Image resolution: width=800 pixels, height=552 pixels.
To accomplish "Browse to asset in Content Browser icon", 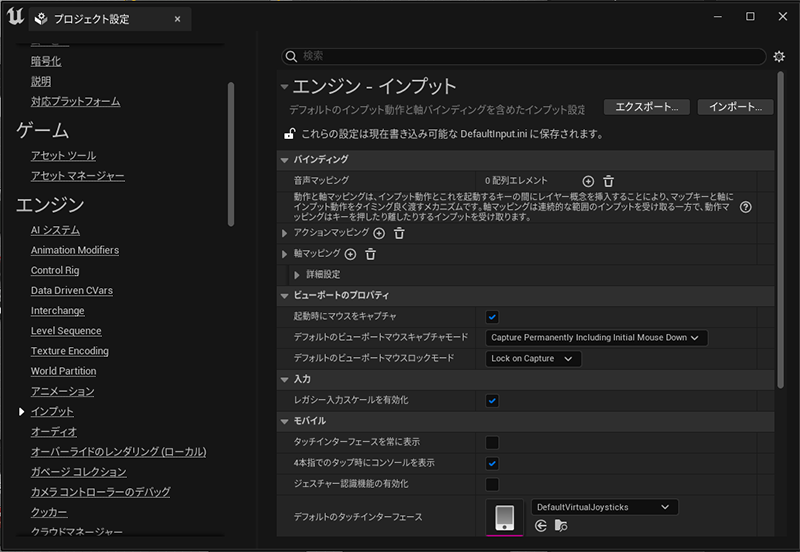I will click(561, 525).
